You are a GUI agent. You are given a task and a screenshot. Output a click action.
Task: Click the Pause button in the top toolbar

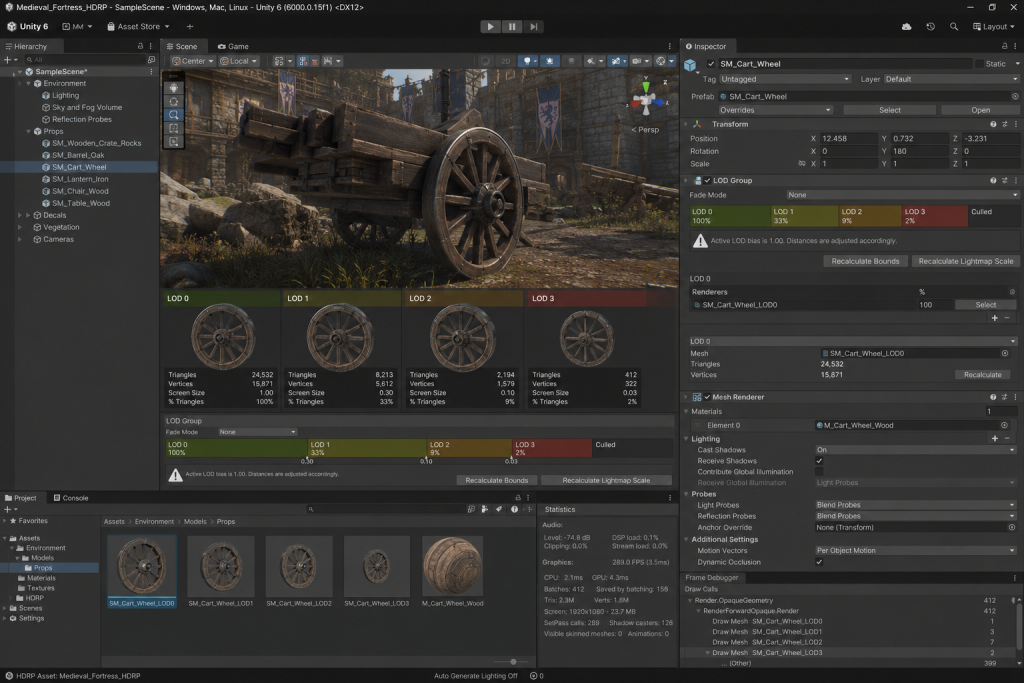(512, 27)
